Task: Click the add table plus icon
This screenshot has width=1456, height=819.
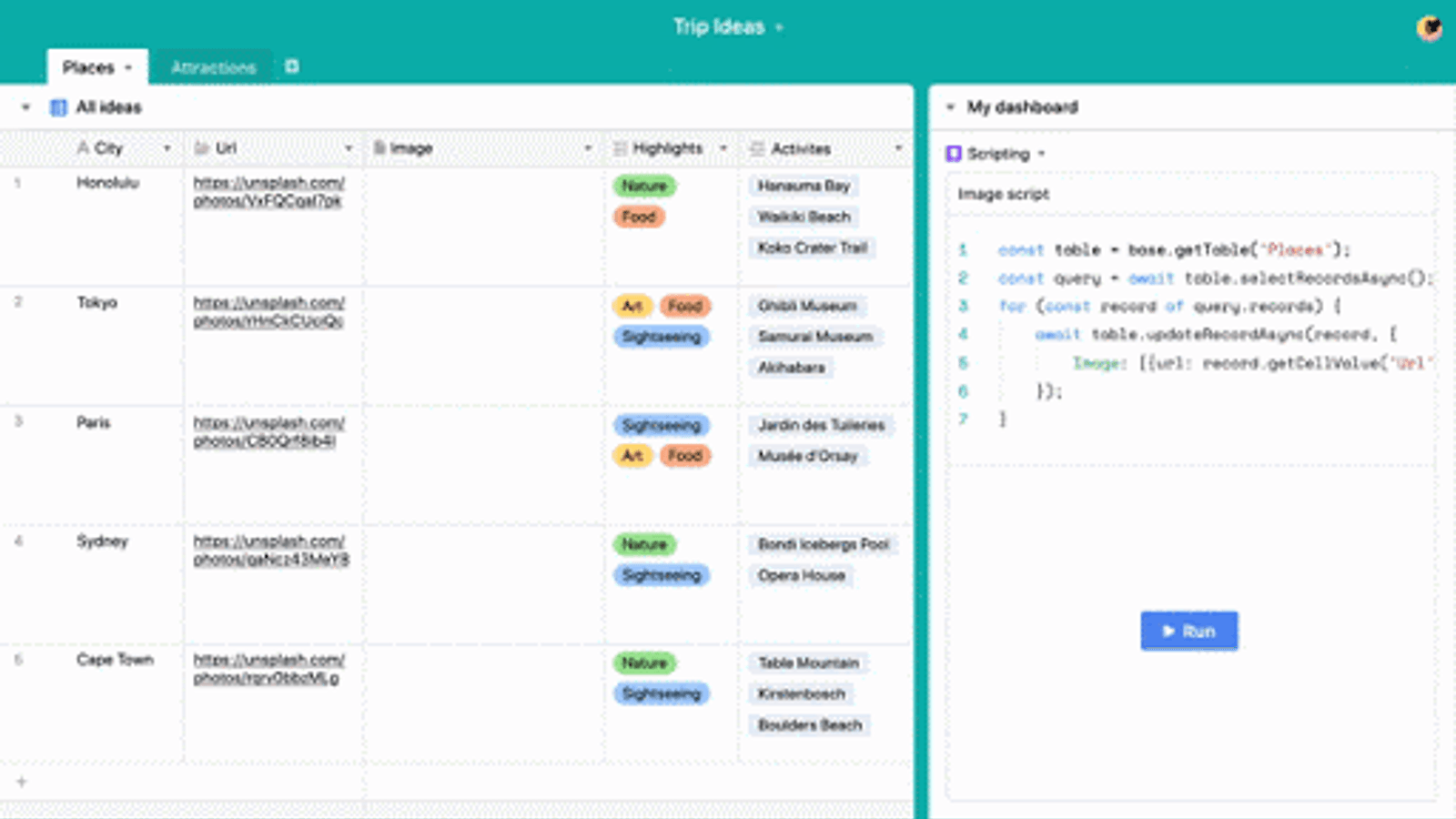Action: [x=291, y=66]
